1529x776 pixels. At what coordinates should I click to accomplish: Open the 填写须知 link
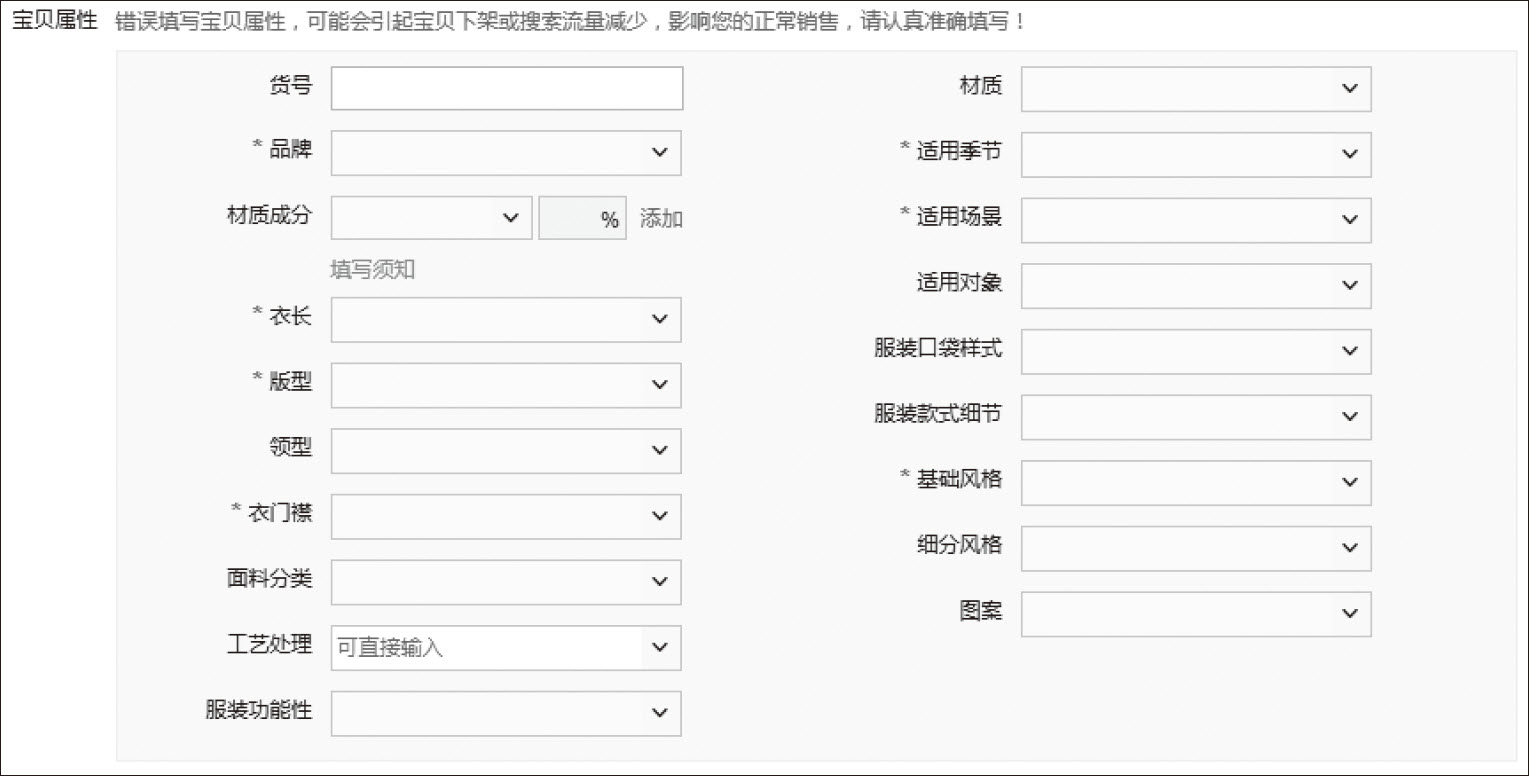[x=372, y=270]
